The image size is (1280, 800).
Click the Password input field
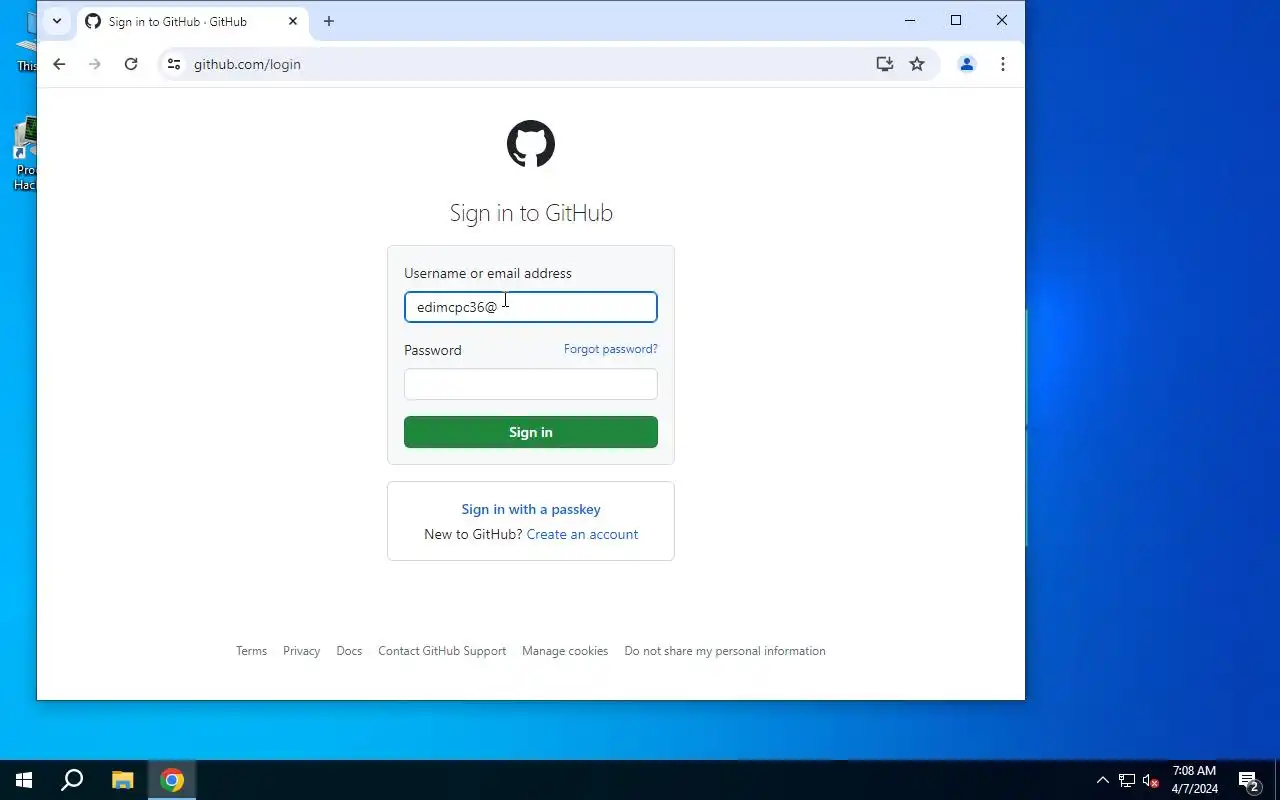531,384
